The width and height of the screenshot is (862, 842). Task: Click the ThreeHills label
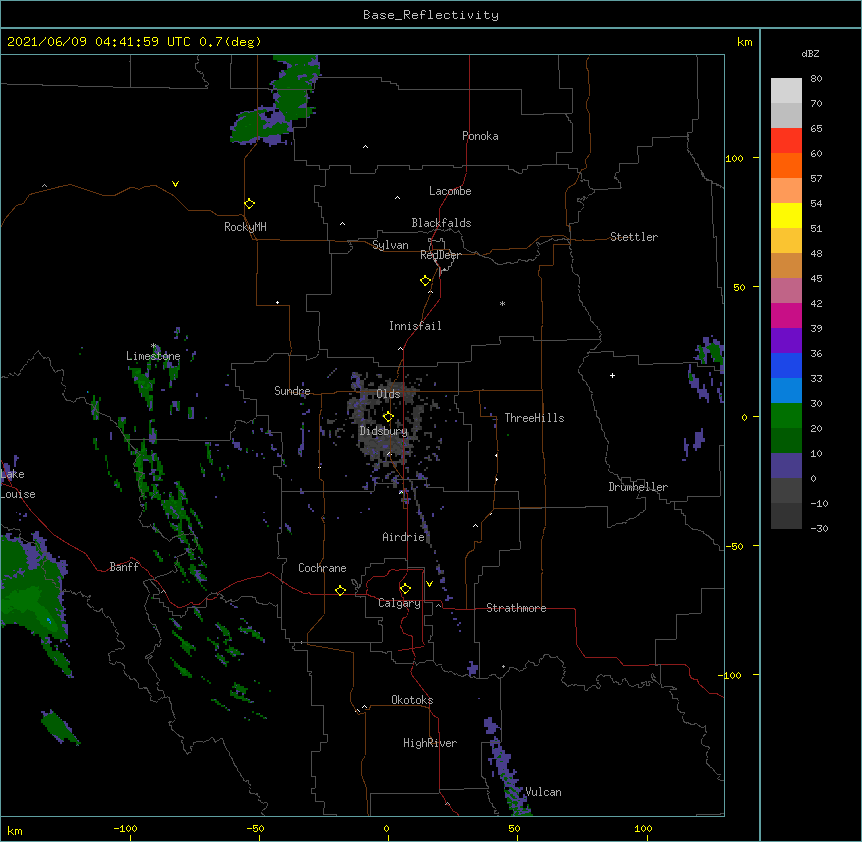[x=534, y=418]
